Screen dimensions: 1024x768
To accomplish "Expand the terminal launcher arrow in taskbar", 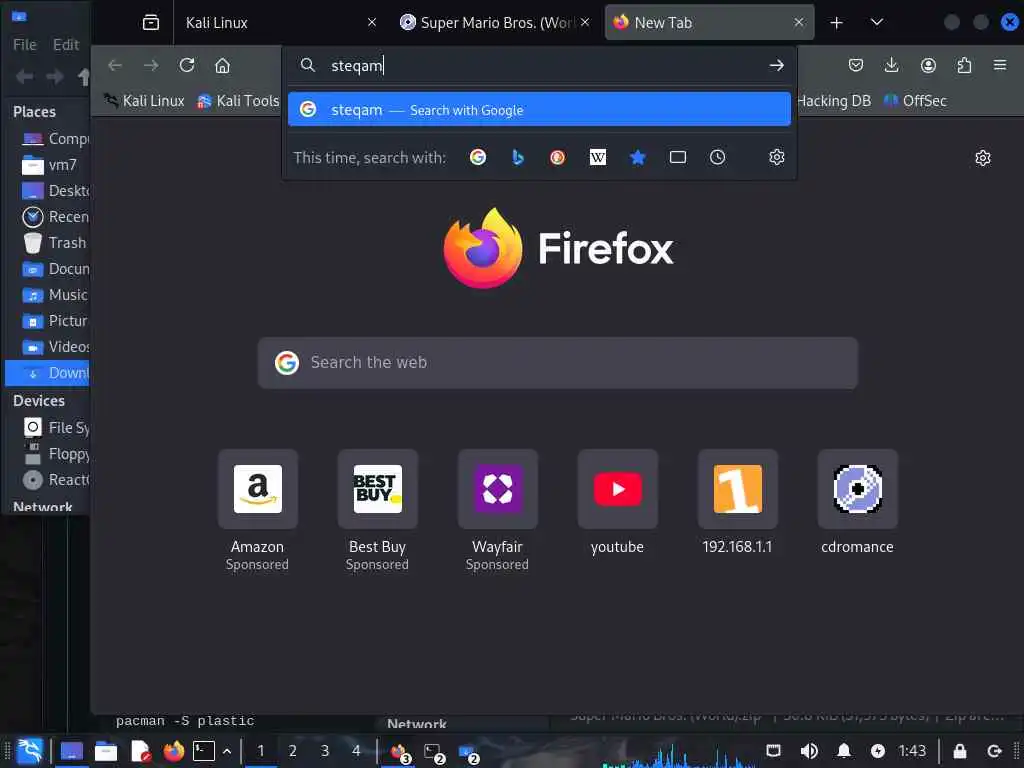I will tap(227, 751).
